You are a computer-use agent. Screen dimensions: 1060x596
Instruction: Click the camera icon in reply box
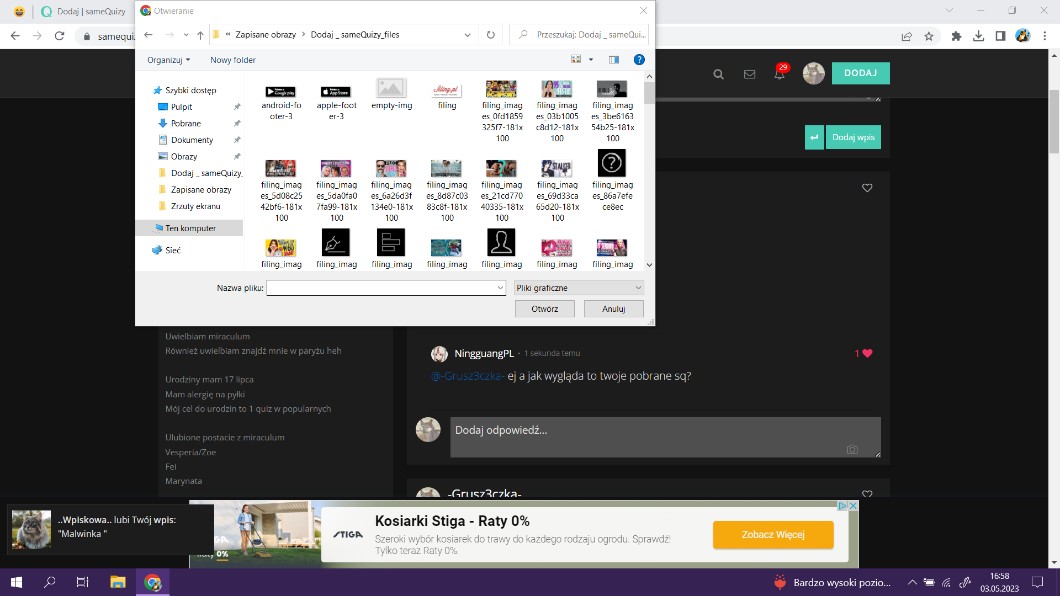point(852,450)
